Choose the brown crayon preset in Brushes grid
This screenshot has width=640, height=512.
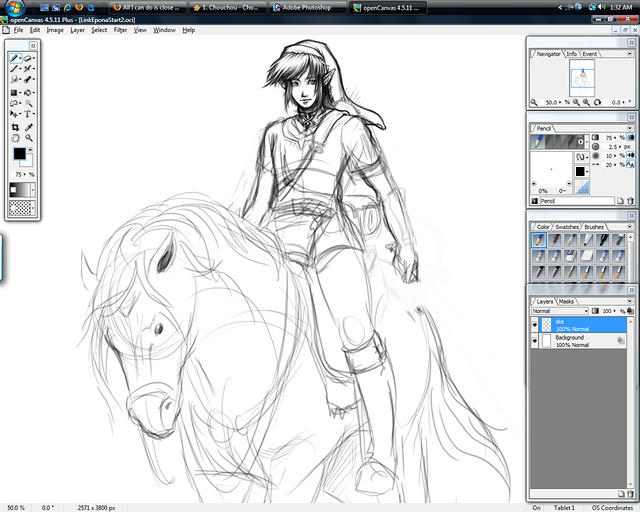point(554,240)
